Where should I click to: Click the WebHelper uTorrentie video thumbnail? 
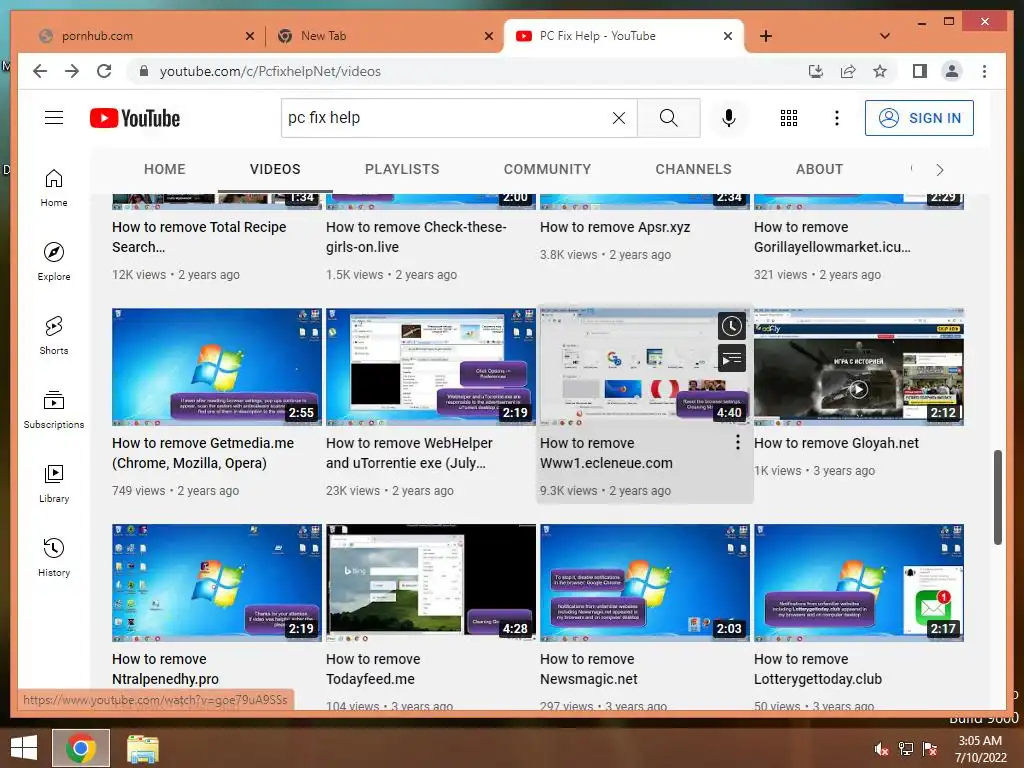coord(430,367)
